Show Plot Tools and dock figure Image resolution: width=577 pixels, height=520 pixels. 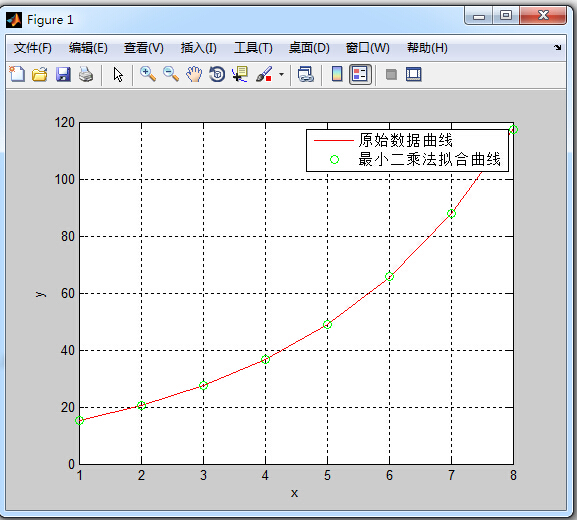point(414,74)
